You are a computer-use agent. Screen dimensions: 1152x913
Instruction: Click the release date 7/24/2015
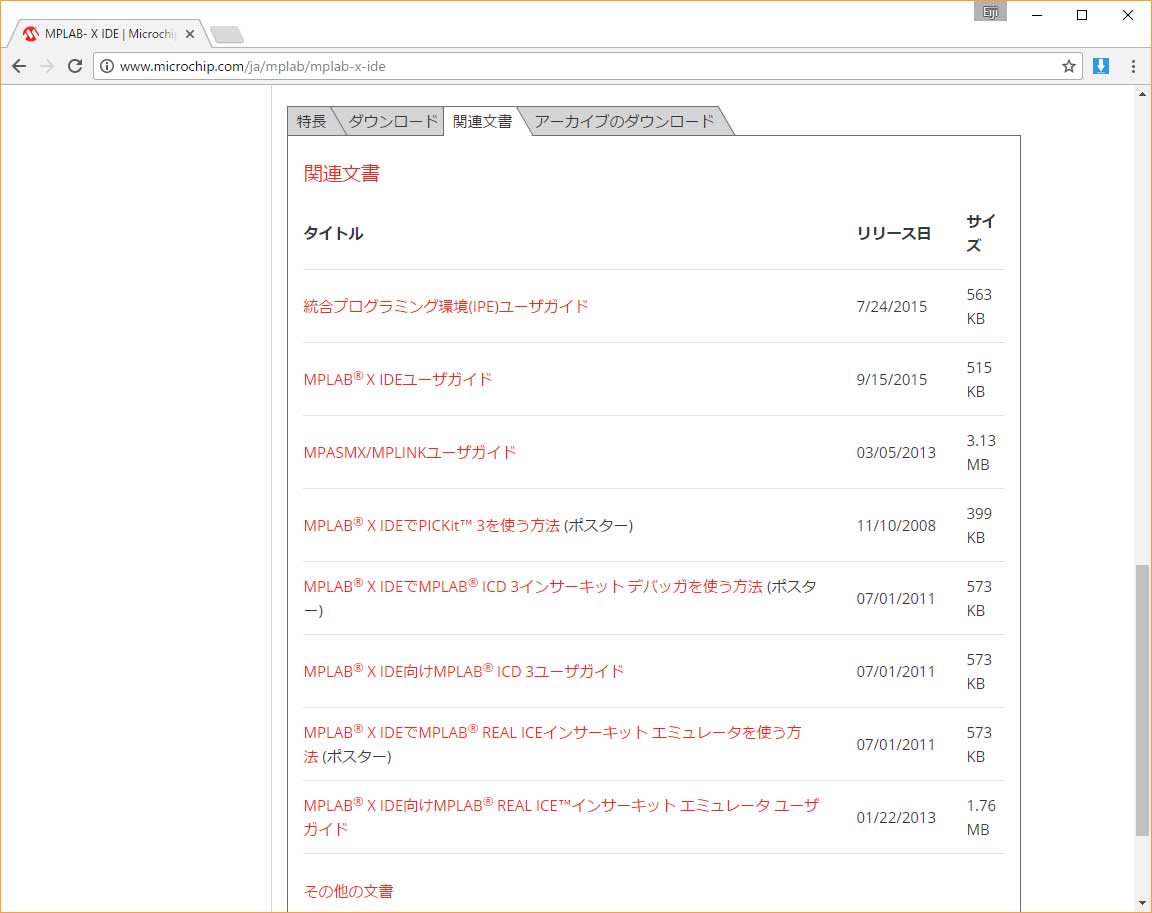point(892,306)
